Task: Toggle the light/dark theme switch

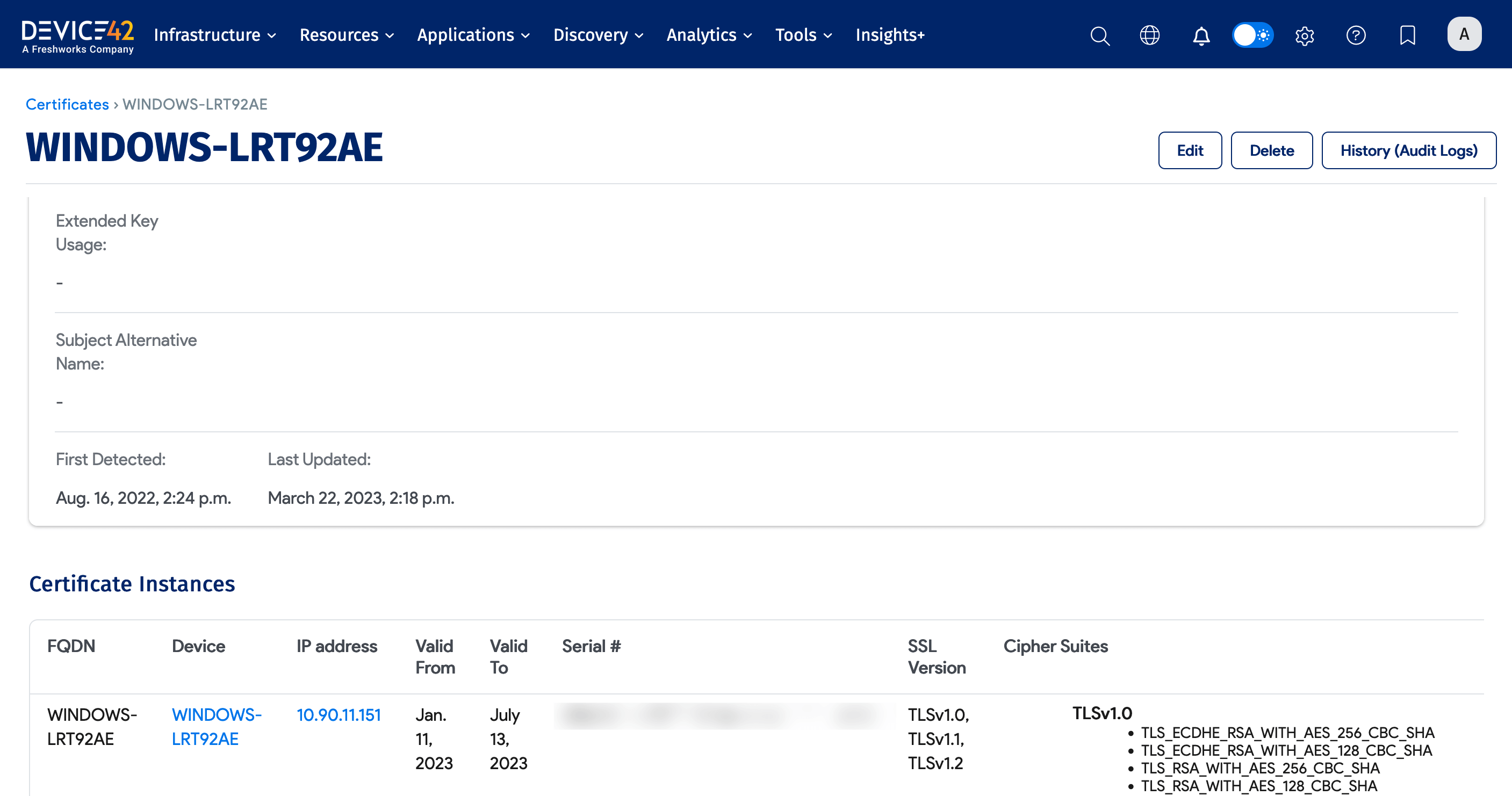Action: [x=1252, y=35]
